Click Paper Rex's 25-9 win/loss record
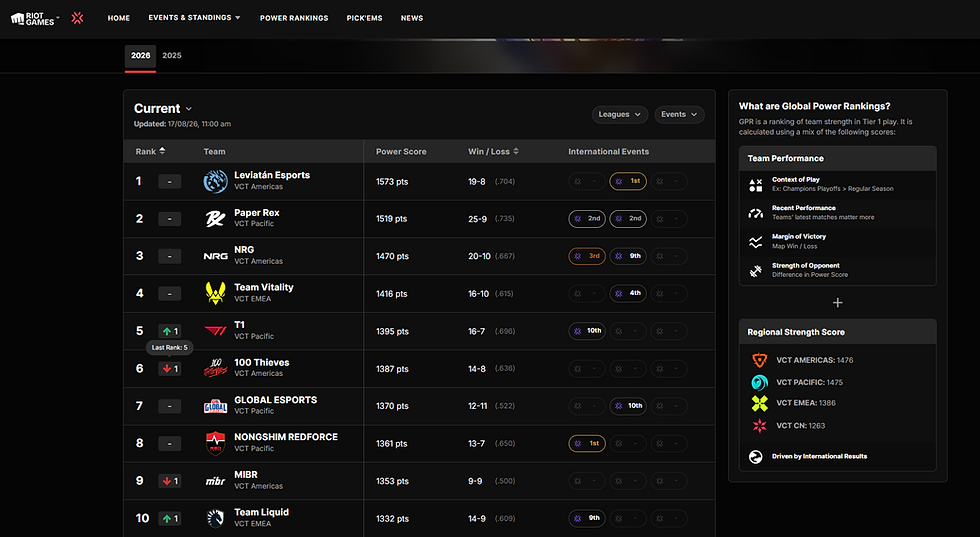The height and width of the screenshot is (537, 980). [478, 219]
